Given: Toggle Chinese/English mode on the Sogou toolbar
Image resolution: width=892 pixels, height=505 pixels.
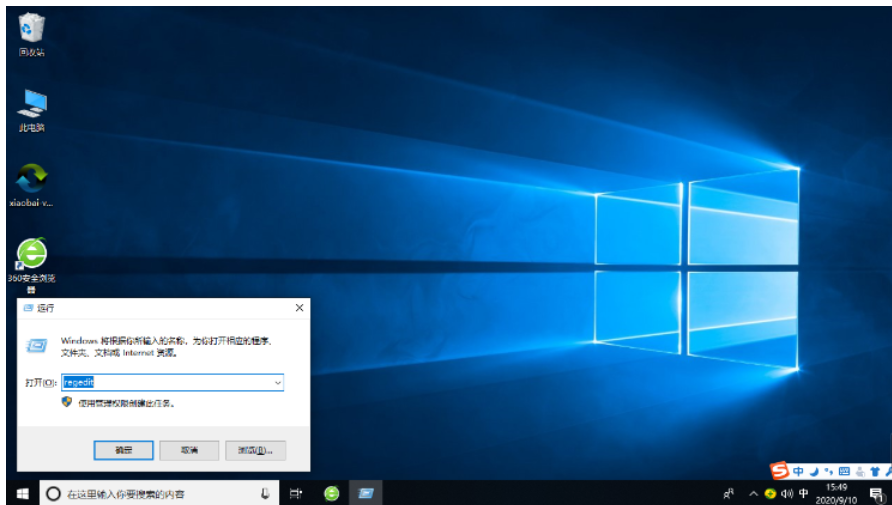Looking at the screenshot, I should pos(798,470).
